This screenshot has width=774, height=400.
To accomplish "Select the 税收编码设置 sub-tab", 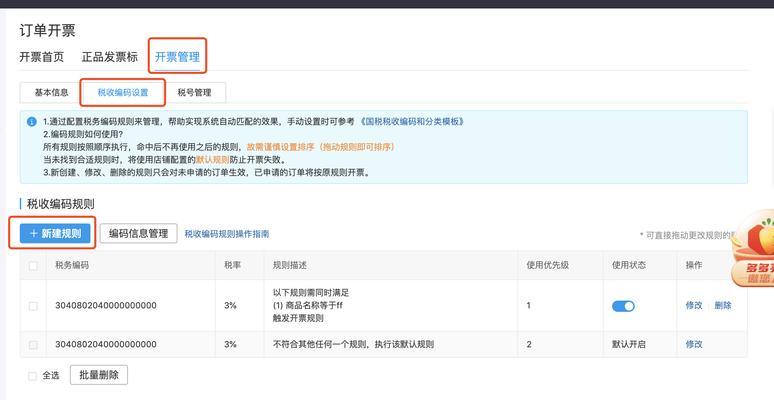I will coord(123,92).
